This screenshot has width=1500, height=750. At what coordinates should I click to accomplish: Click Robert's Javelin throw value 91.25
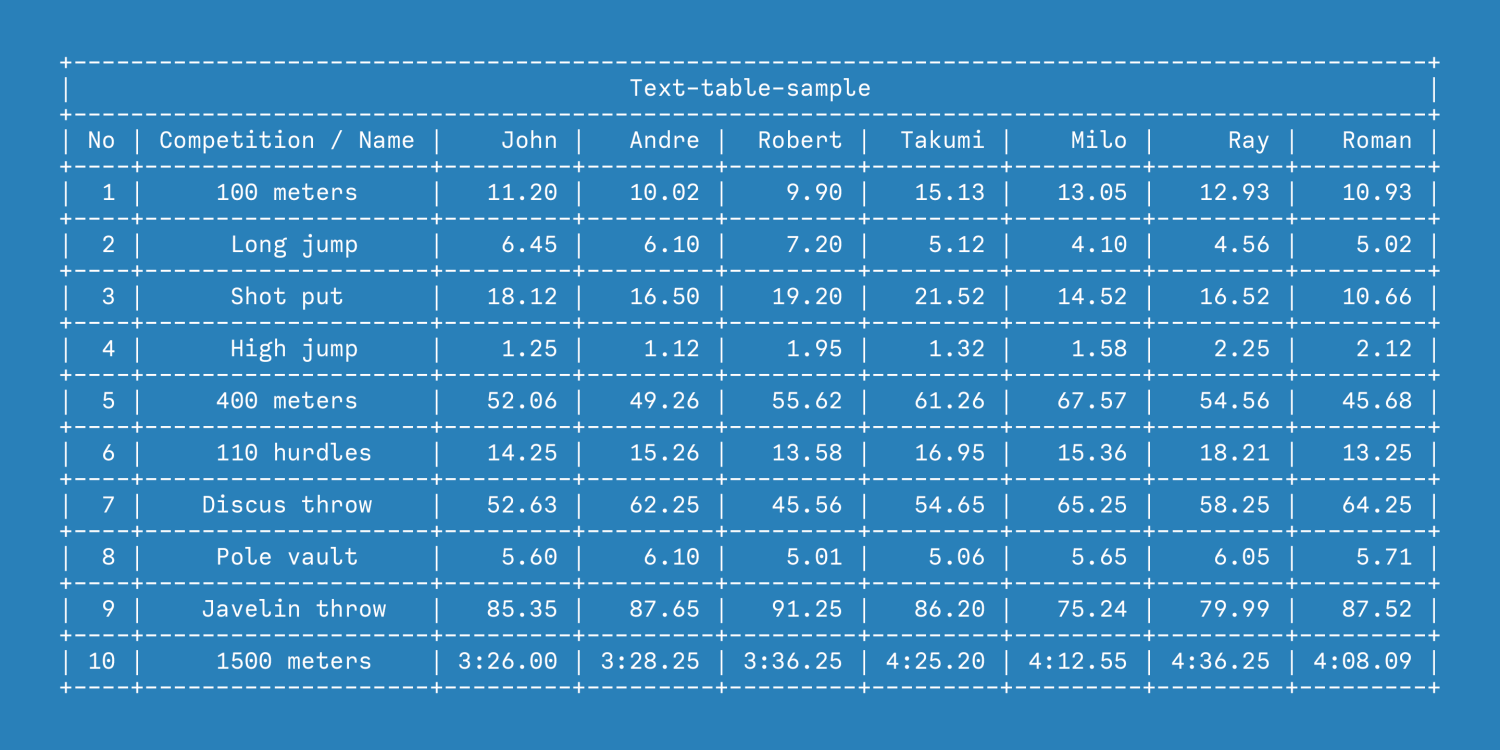pyautogui.click(x=807, y=609)
